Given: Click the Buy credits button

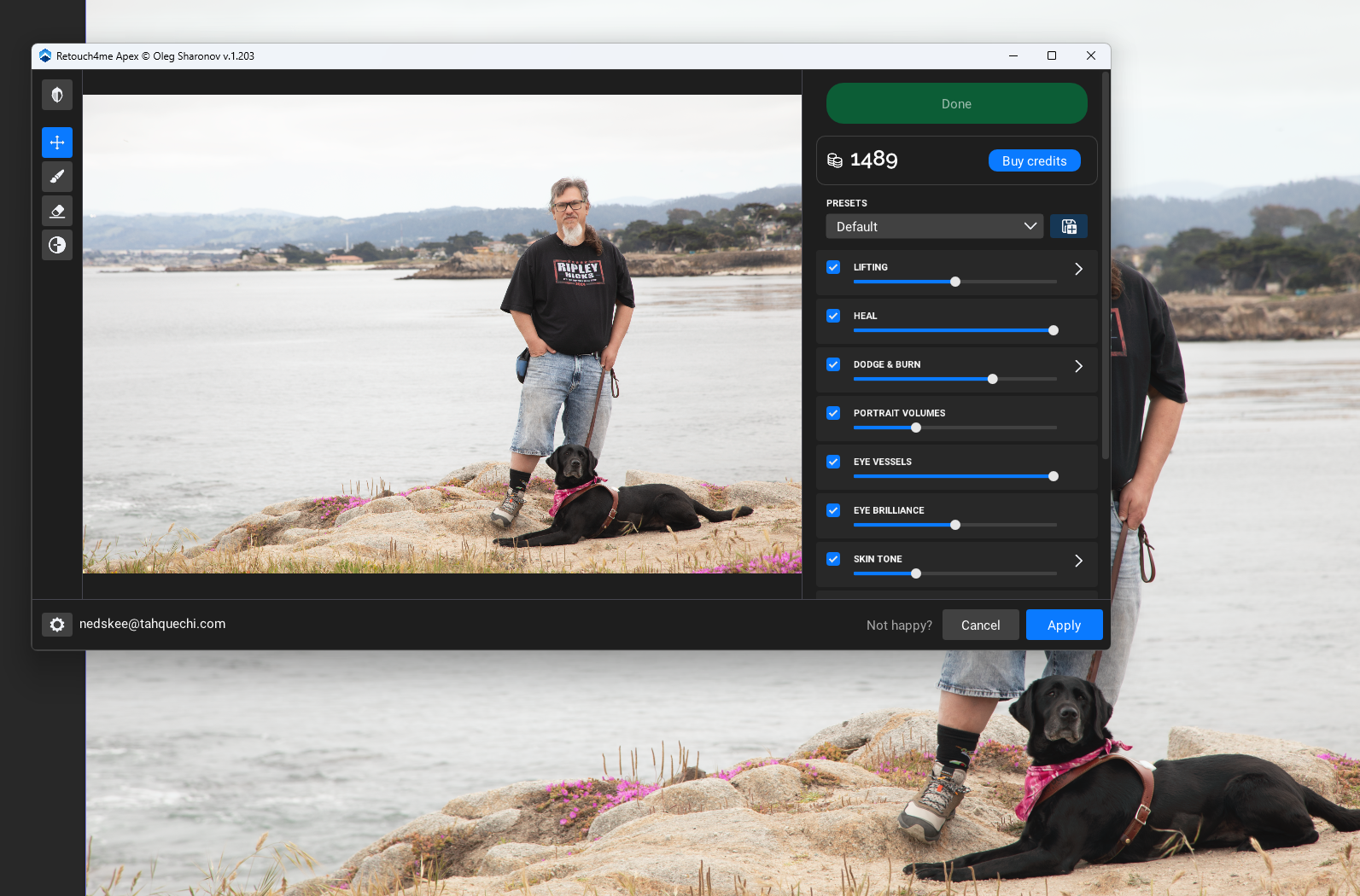Looking at the screenshot, I should point(1034,160).
